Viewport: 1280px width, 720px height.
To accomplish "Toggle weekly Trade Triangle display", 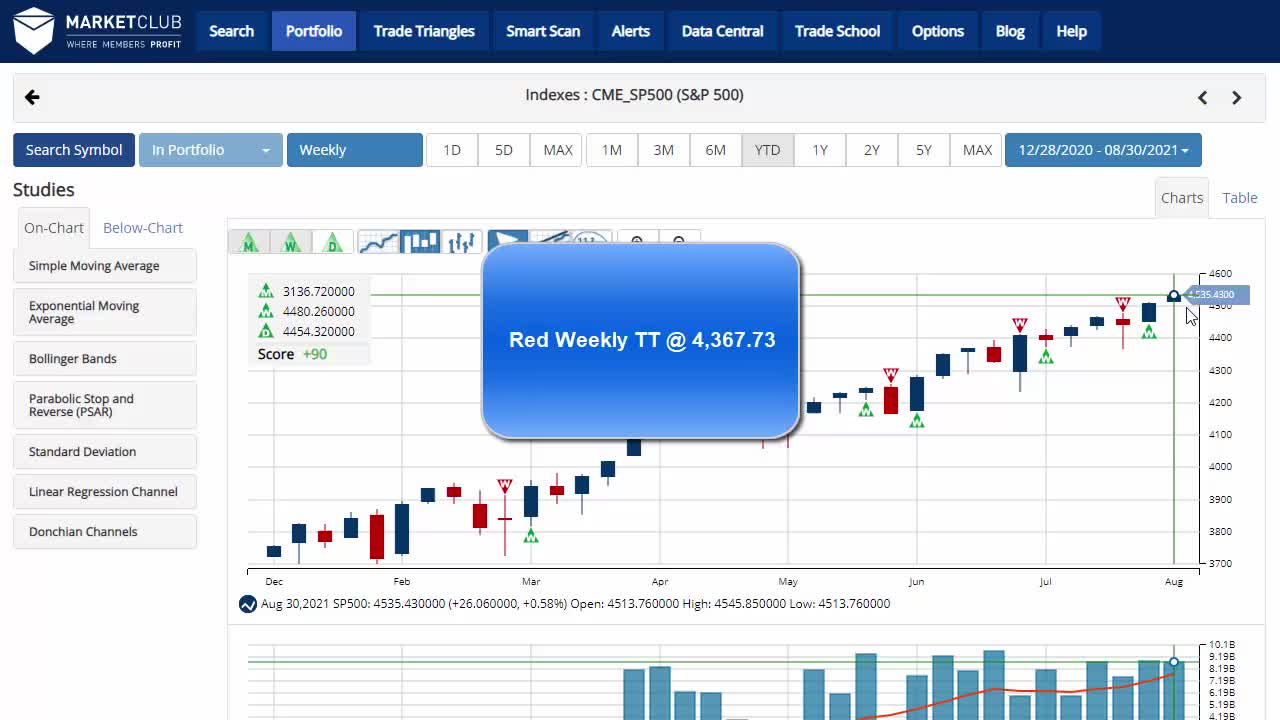I will click(291, 242).
